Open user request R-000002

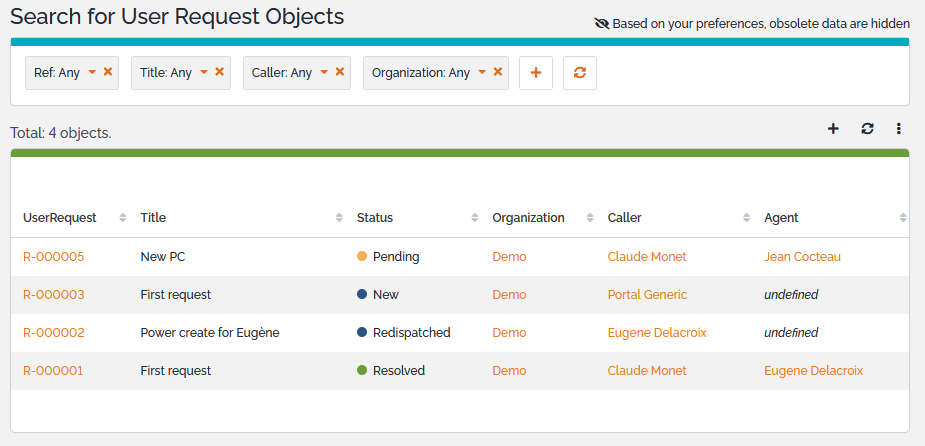click(x=54, y=333)
